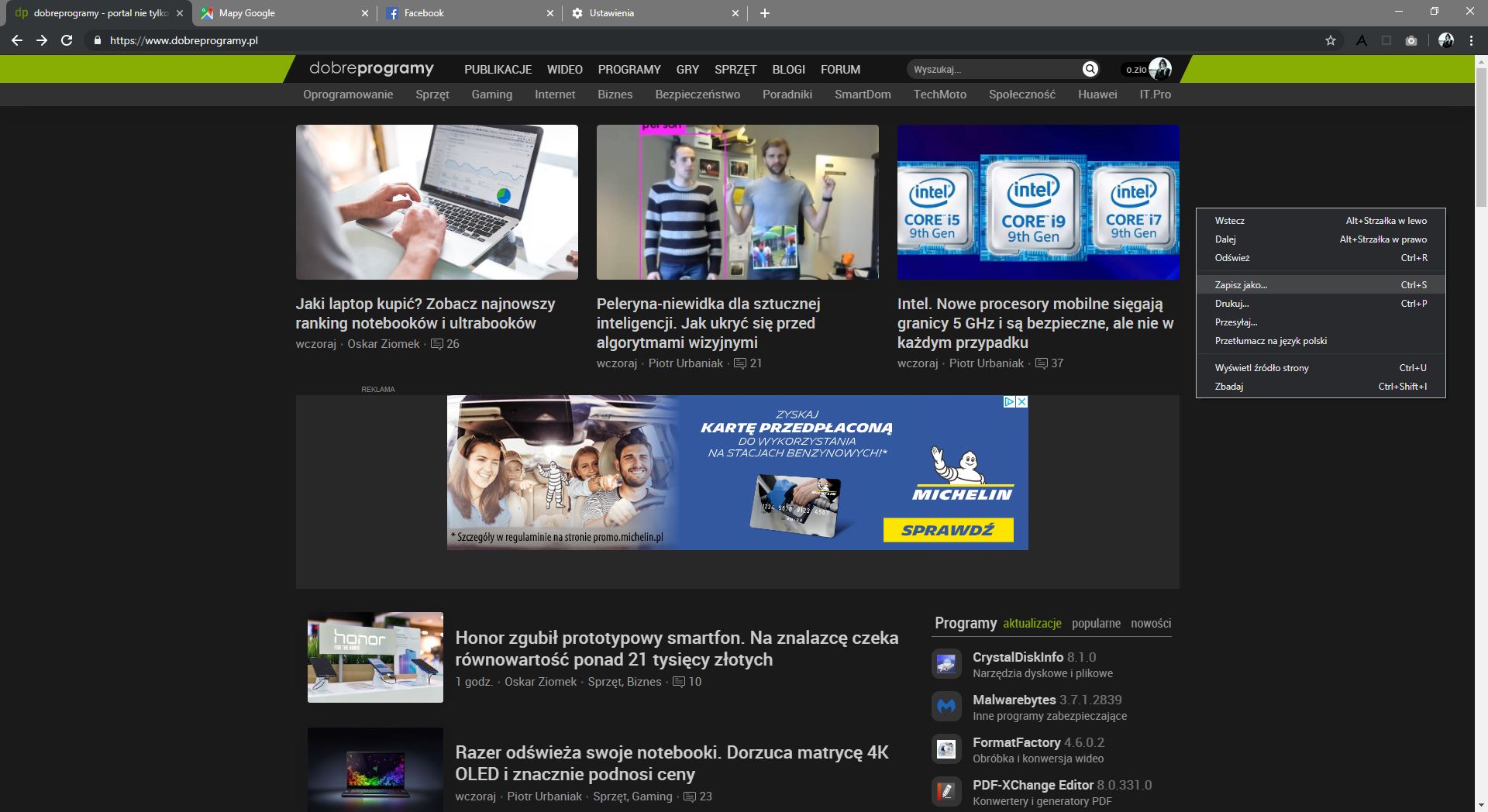Click the FormatFactory program icon
1488x812 pixels.
point(947,748)
